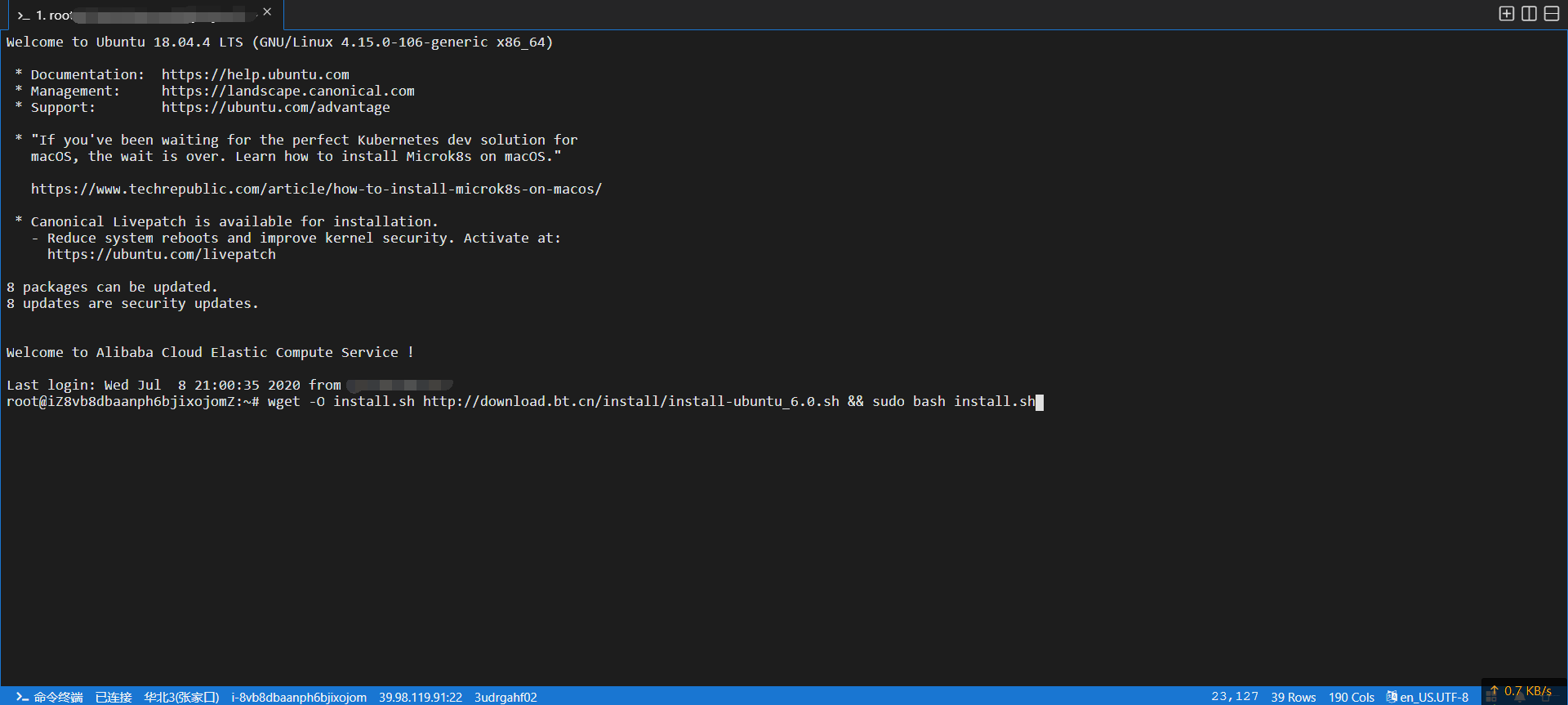This screenshot has height=705, width=1568.
Task: Click the 'Last login: Wed Jul 8' line
Action: [x=230, y=385]
